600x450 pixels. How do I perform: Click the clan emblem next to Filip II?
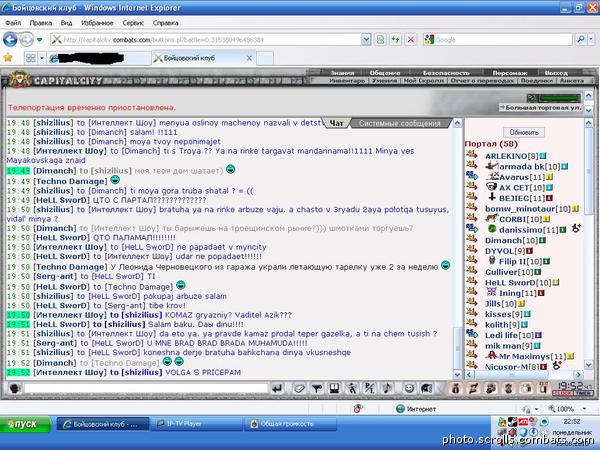[x=492, y=261]
